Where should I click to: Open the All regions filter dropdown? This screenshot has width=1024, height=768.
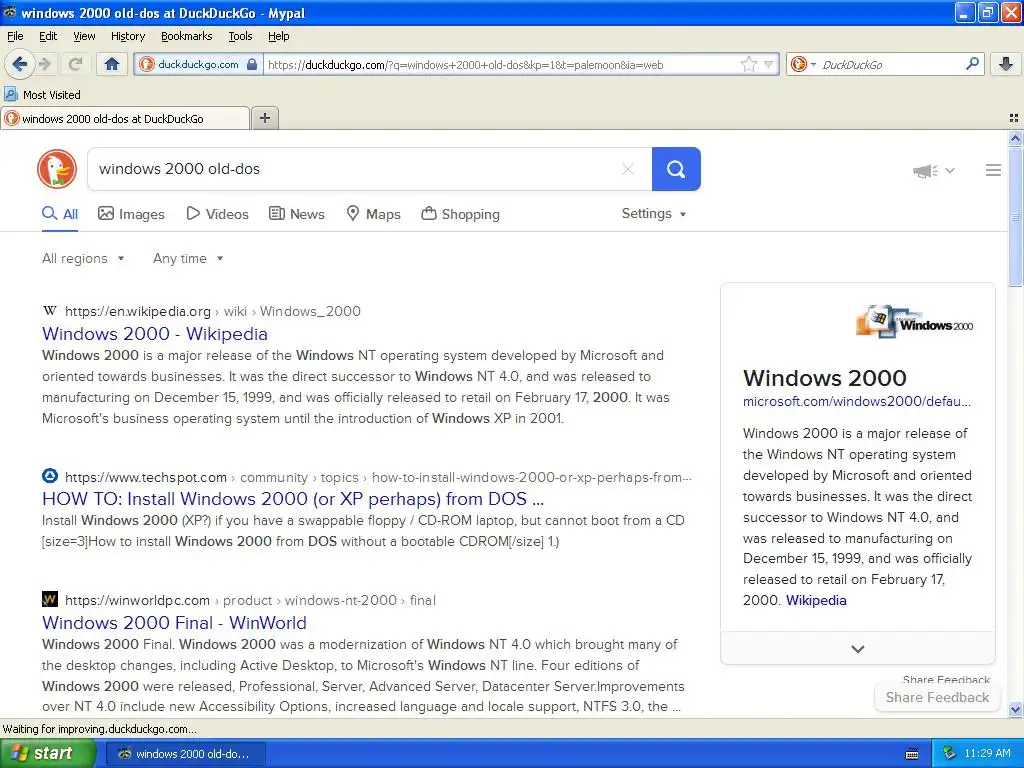pyautogui.click(x=83, y=259)
